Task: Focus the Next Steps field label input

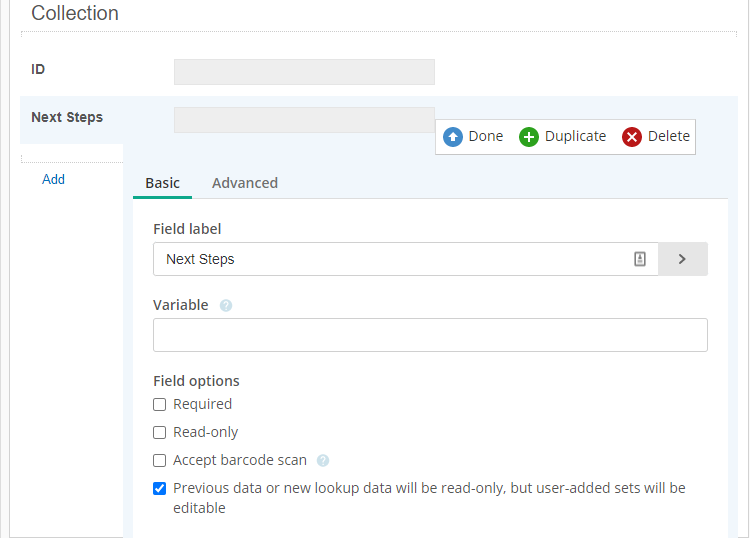Action: [x=406, y=259]
